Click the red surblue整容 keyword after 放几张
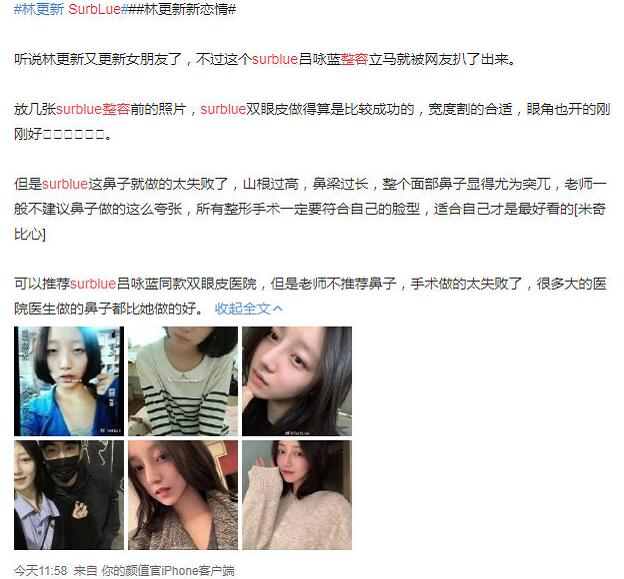 click(93, 109)
